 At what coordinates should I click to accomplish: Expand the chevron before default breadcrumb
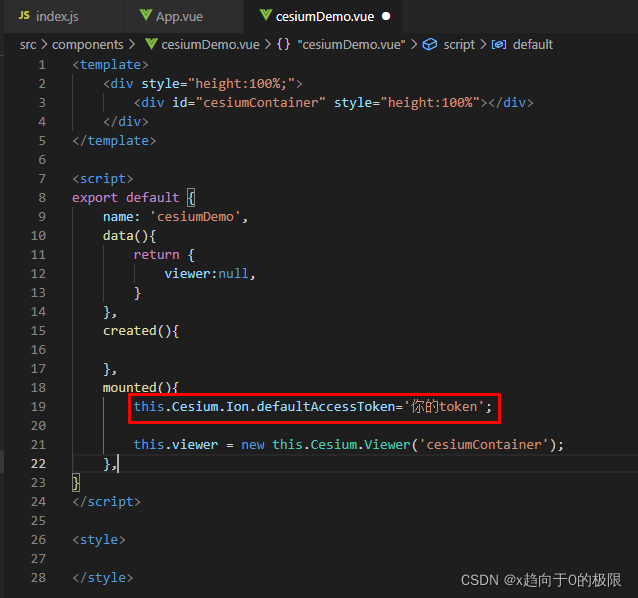[483, 44]
